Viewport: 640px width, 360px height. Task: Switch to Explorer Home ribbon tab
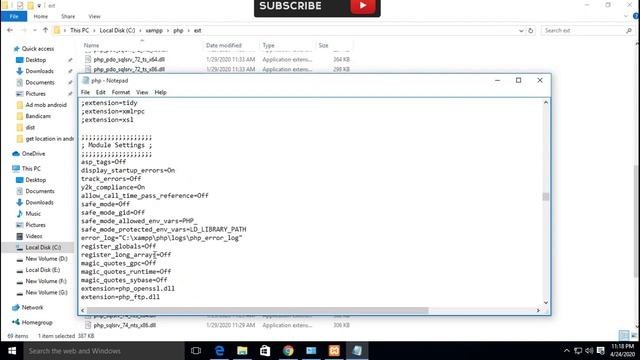[40, 16]
